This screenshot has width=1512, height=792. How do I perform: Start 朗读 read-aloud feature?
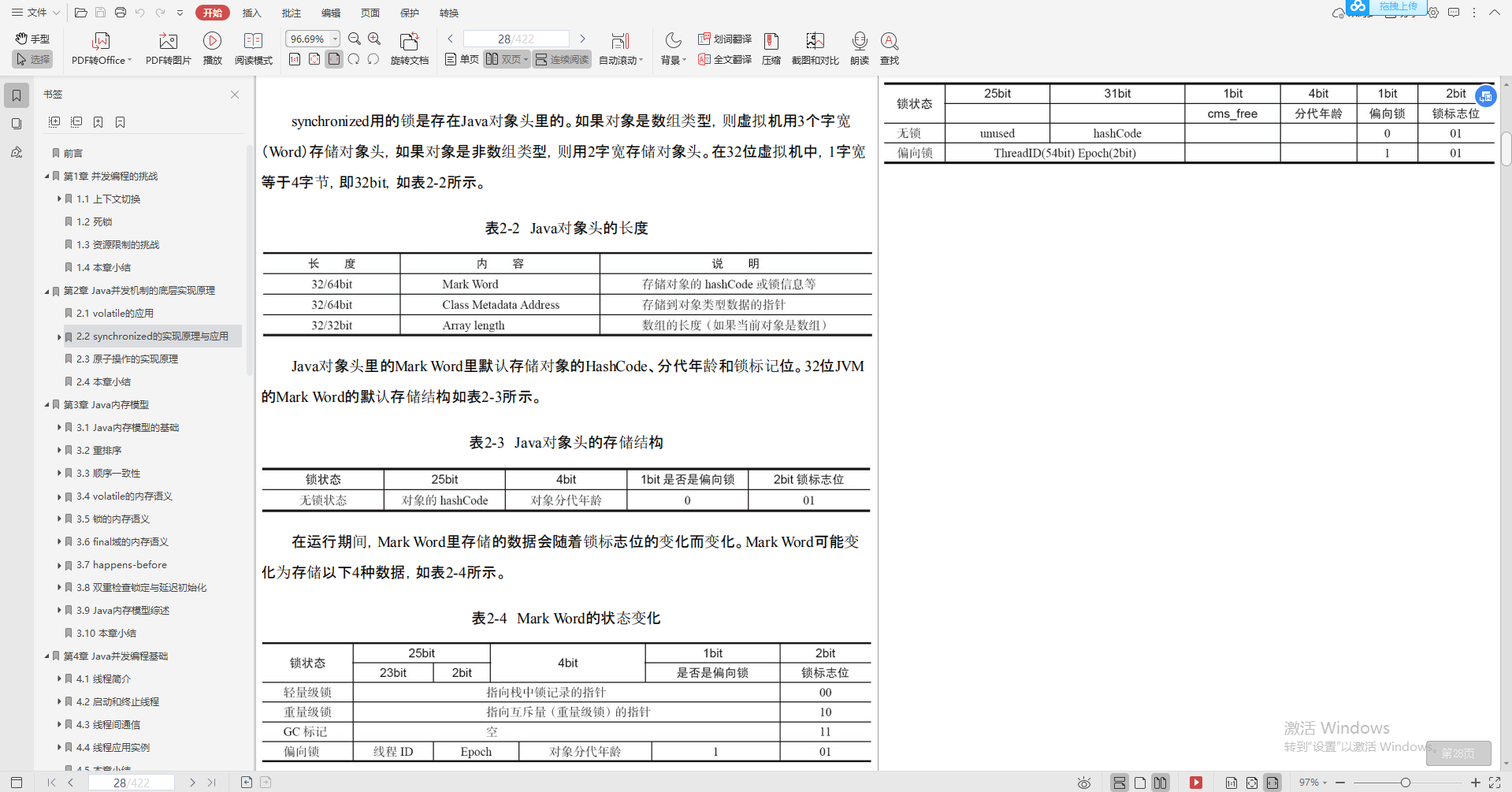click(x=859, y=47)
